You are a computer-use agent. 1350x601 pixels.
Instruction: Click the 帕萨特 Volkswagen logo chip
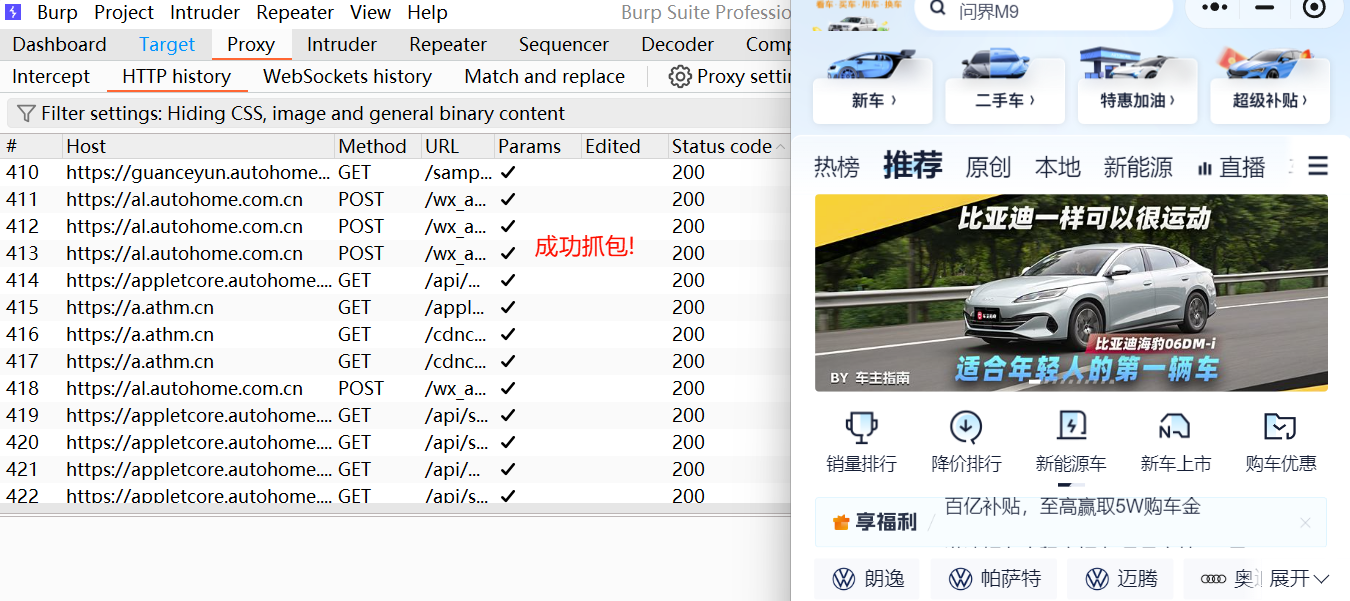click(x=993, y=579)
